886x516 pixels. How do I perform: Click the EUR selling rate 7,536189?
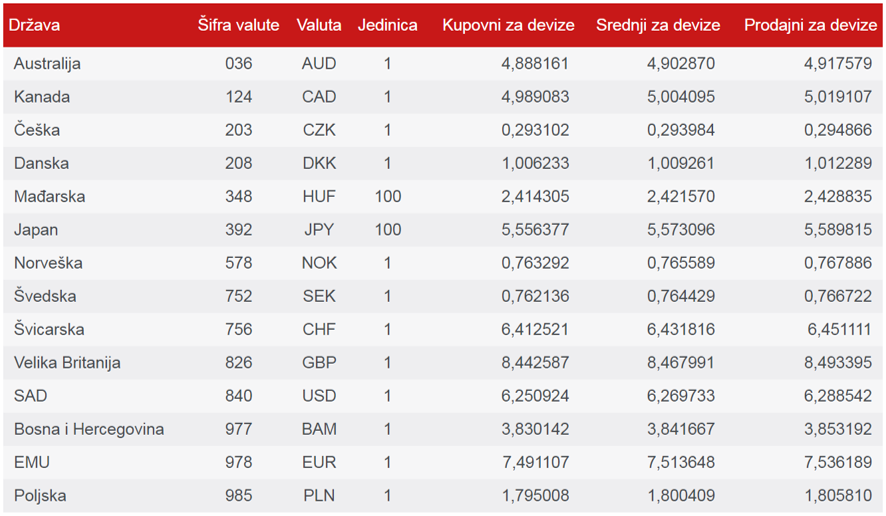pyautogui.click(x=838, y=462)
